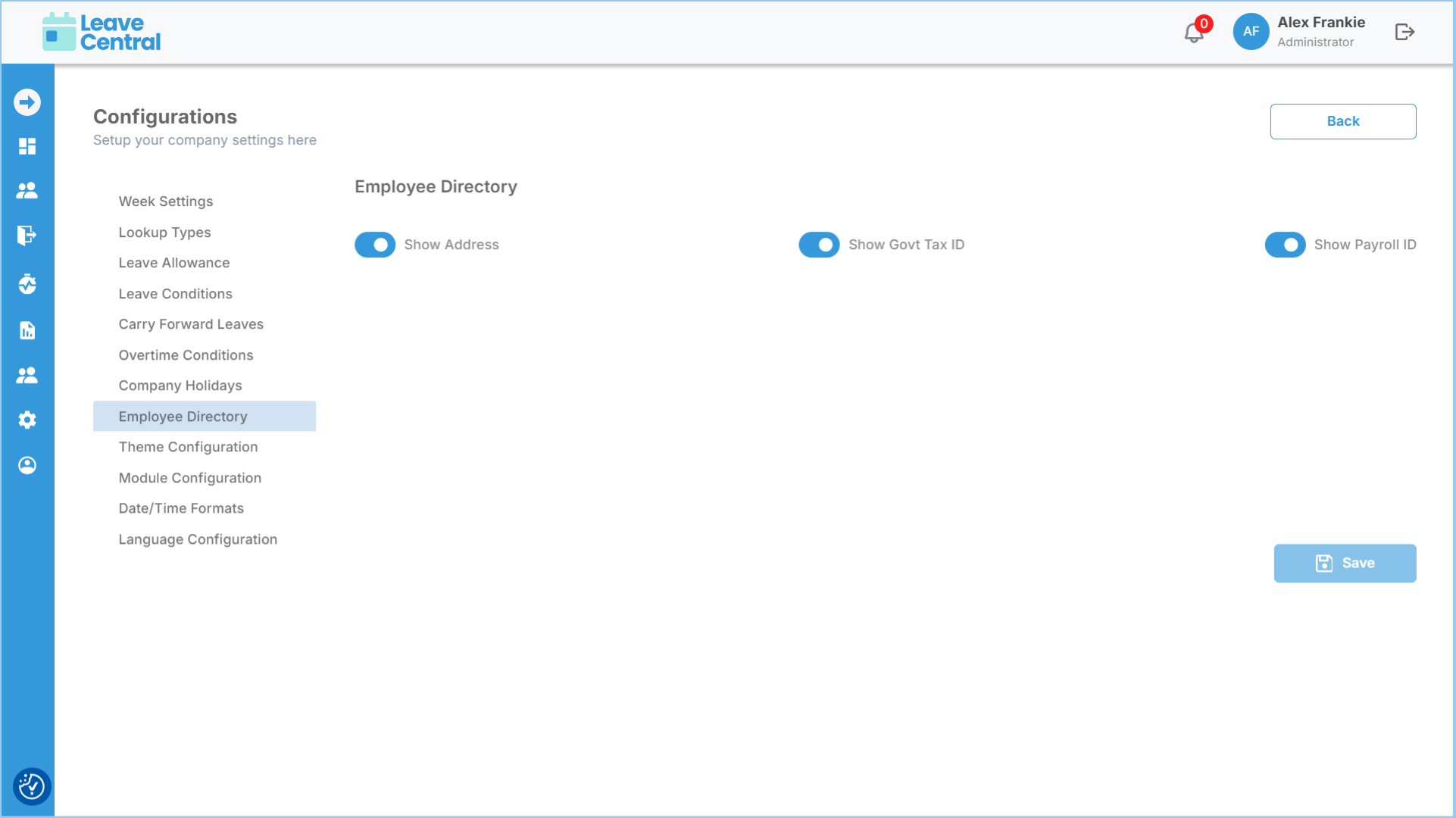
Task: Open the dashboard grid icon
Action: click(x=27, y=146)
